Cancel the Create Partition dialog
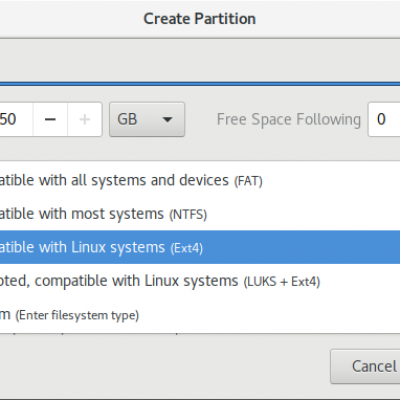 coord(365,366)
